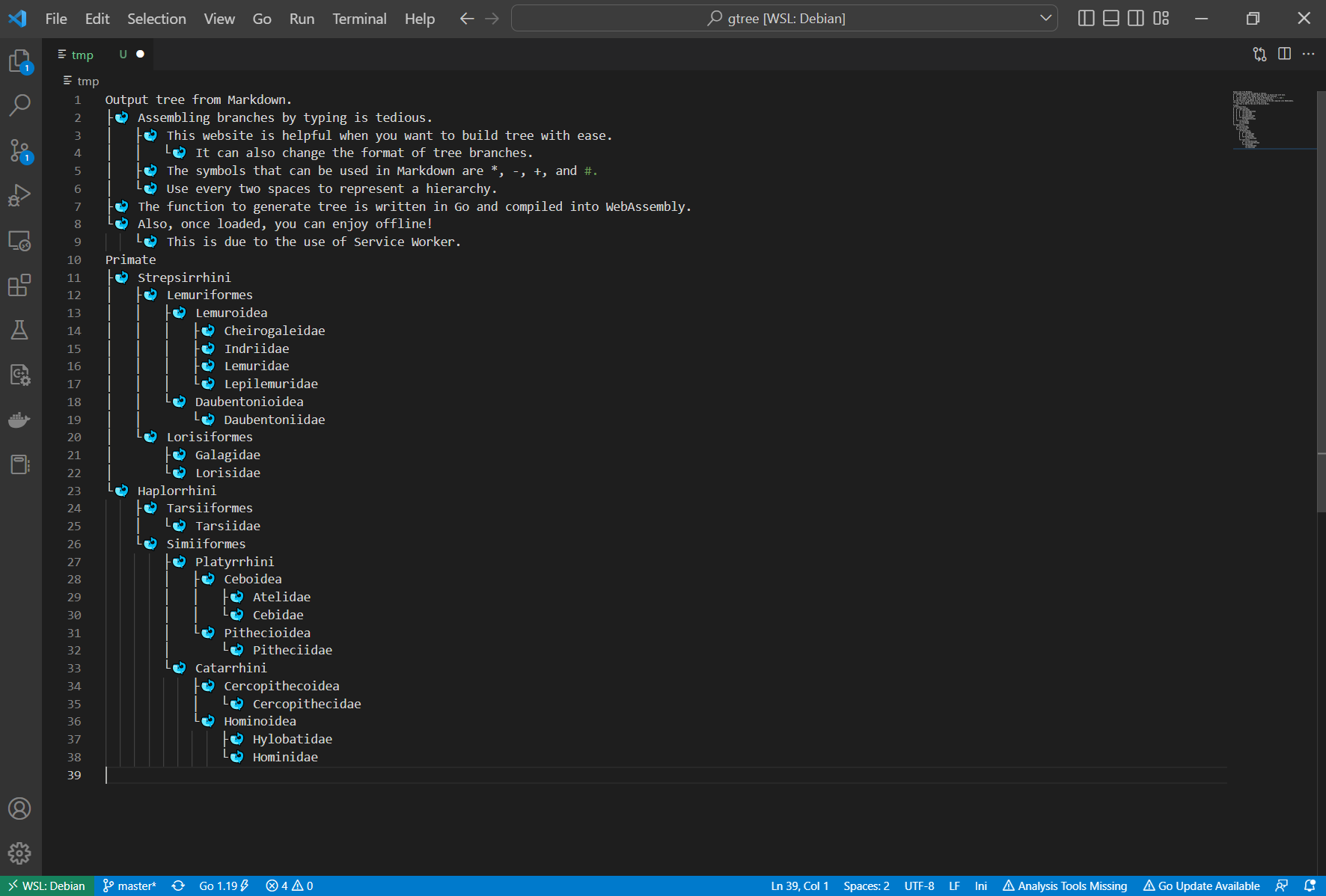
Task: Open the Selection menu
Action: 156,19
